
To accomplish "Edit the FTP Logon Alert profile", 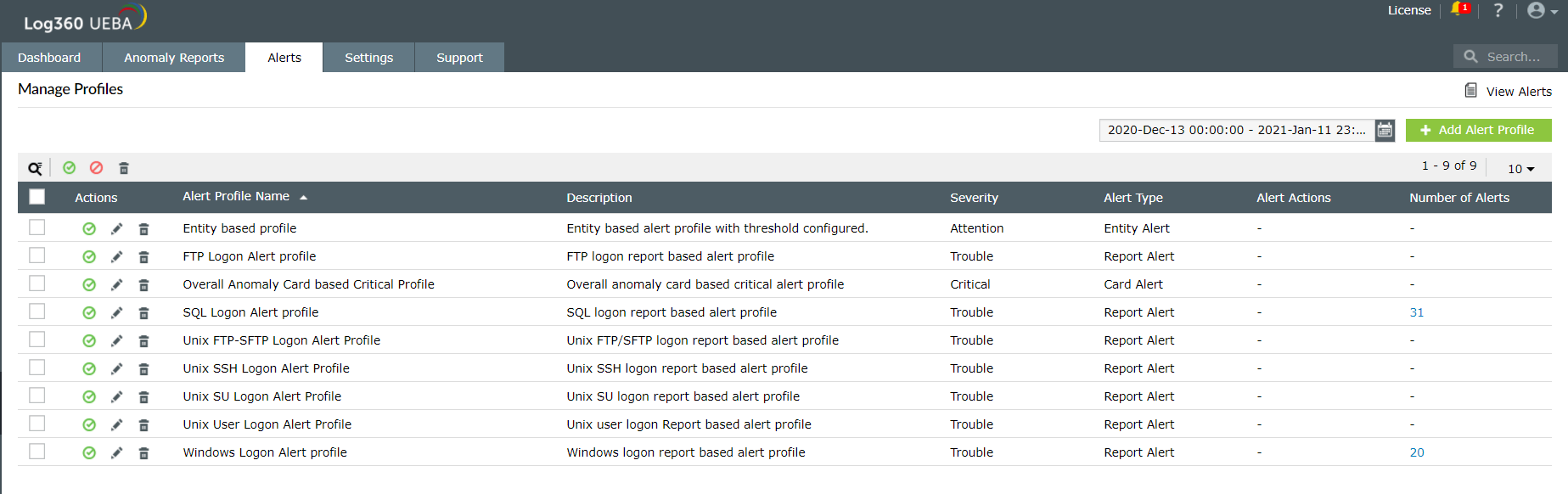I will click(116, 256).
